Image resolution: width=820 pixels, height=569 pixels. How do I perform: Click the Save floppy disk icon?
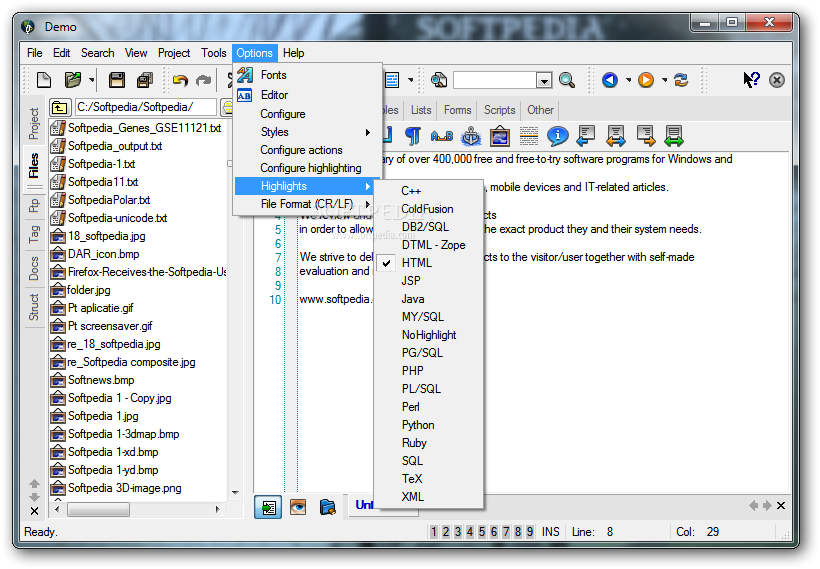click(117, 80)
